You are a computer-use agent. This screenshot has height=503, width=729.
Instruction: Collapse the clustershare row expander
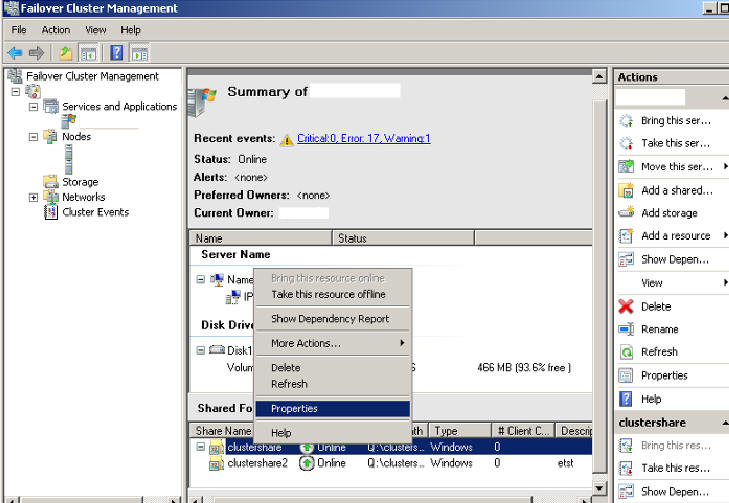pyautogui.click(x=200, y=447)
